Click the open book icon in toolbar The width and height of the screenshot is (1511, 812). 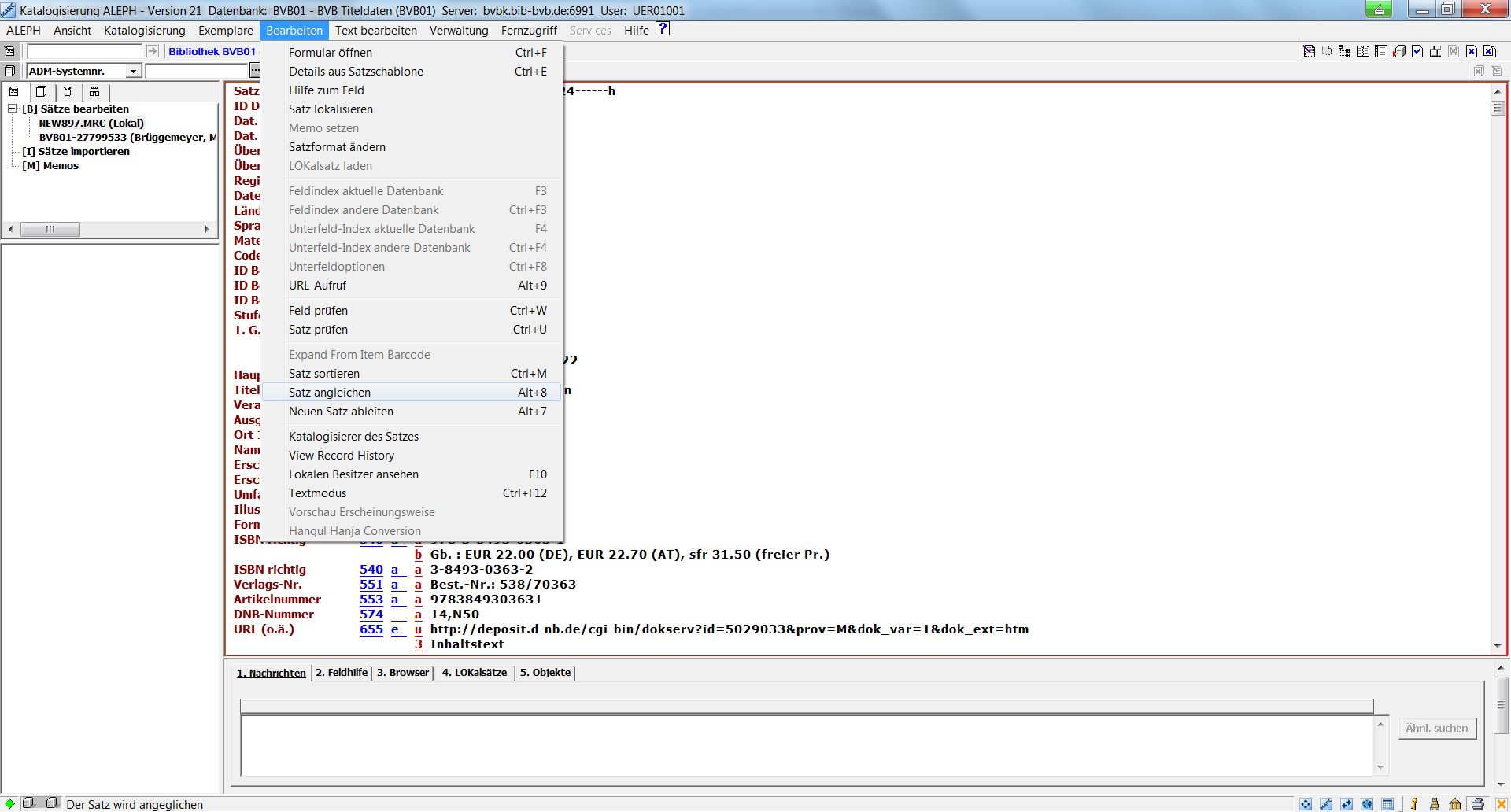1363,52
